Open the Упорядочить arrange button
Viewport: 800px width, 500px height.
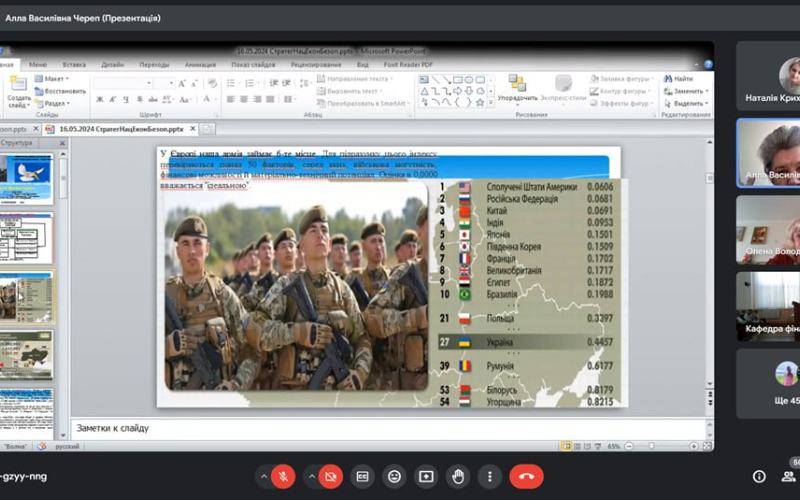click(517, 88)
